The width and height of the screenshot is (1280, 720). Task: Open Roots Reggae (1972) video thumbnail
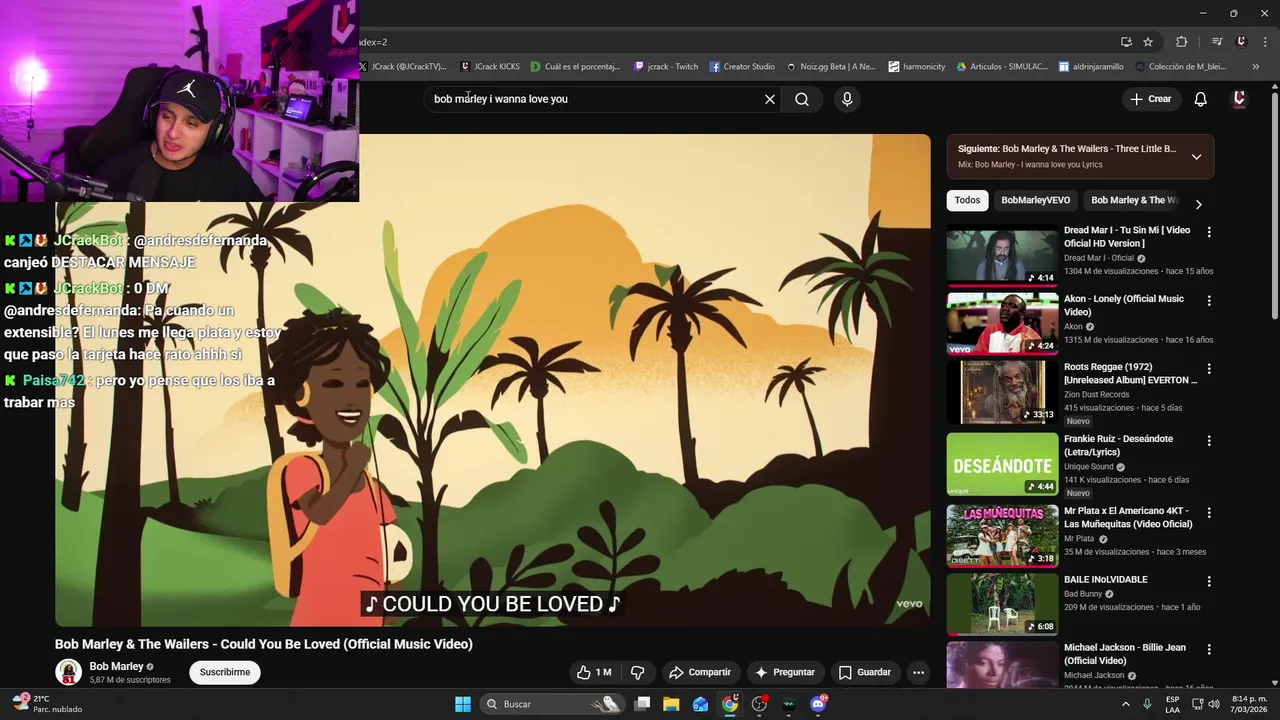pyautogui.click(x=1002, y=392)
